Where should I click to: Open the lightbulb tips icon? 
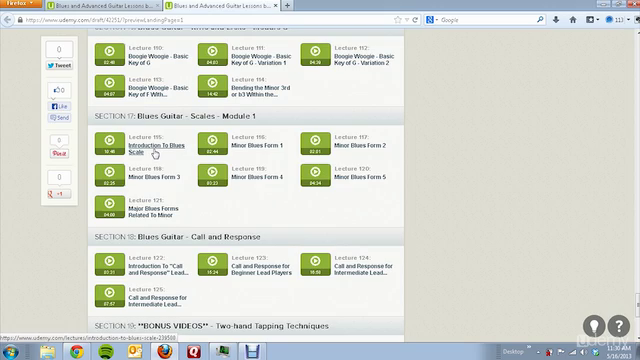coord(594,325)
